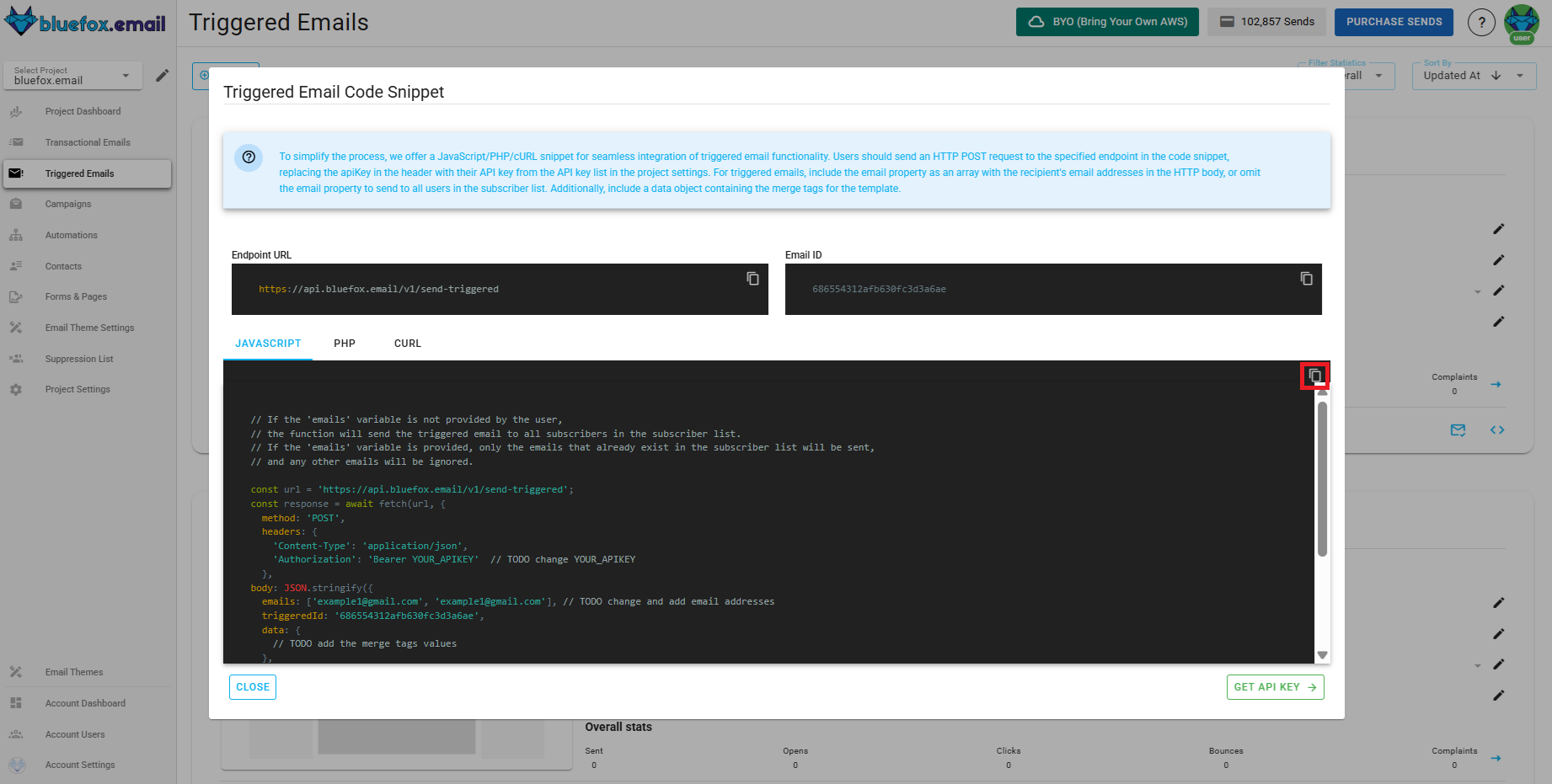Open Project Settings gear icon

coord(15,388)
